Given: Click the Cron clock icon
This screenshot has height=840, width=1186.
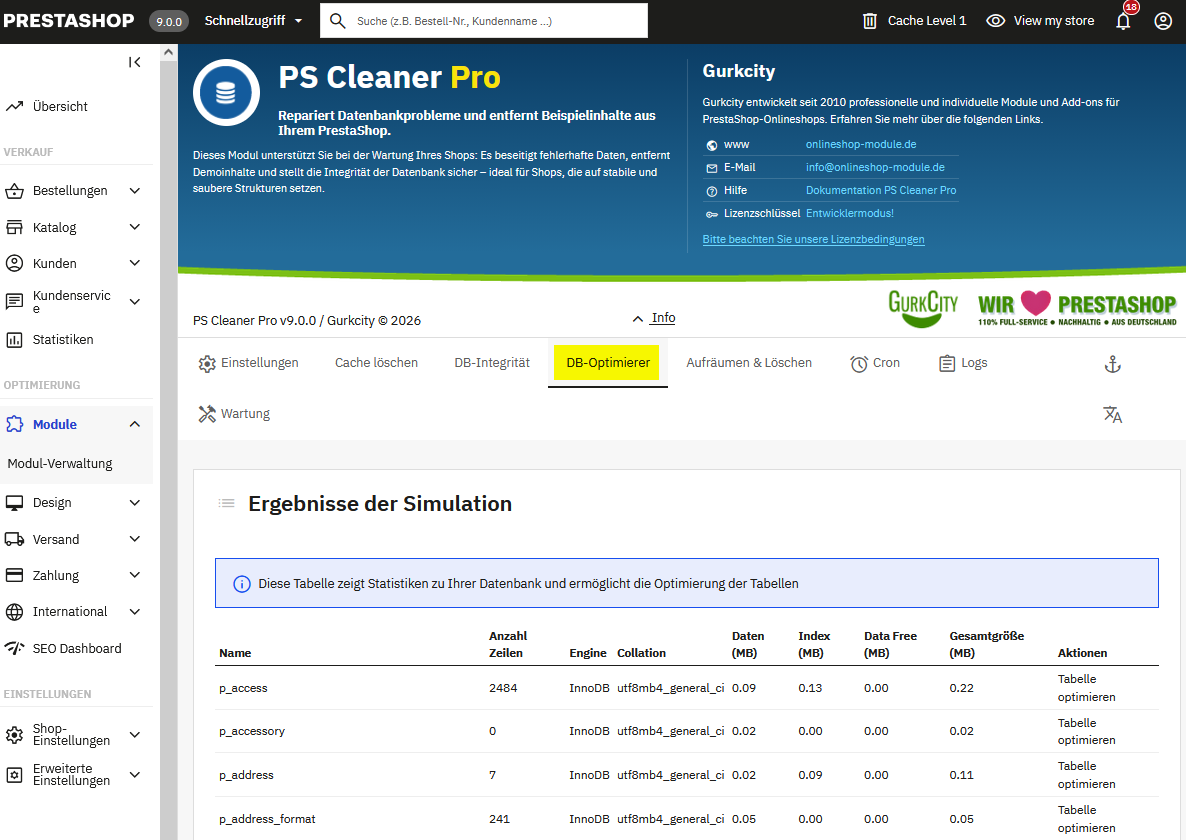Looking at the screenshot, I should 858,364.
